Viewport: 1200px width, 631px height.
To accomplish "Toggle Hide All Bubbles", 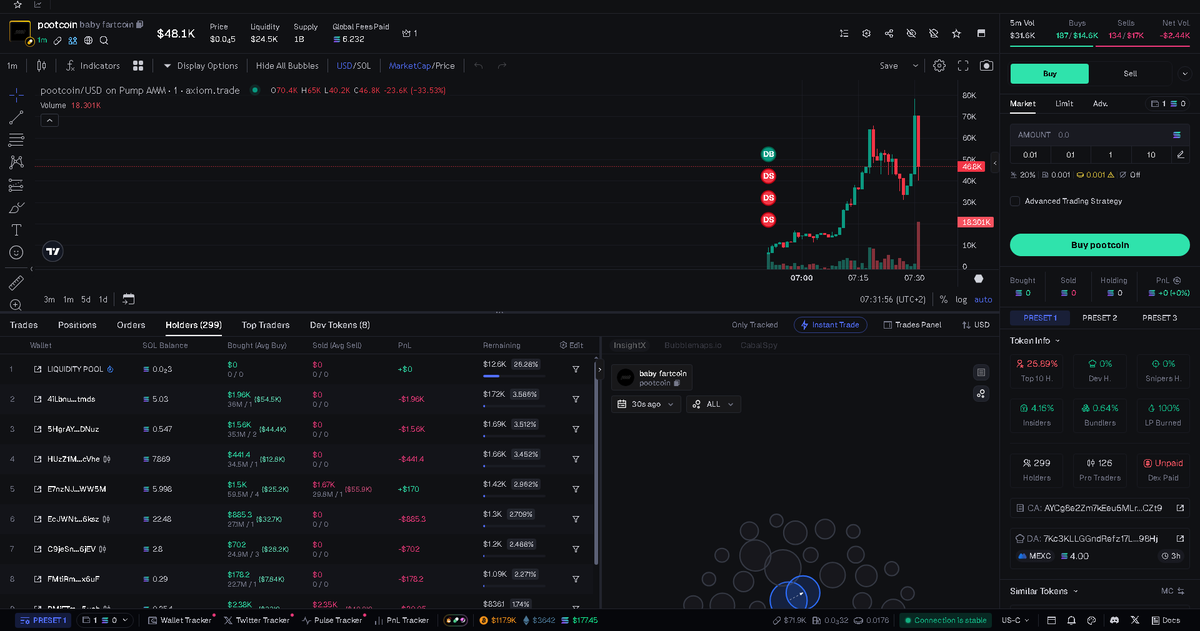I will pos(287,66).
